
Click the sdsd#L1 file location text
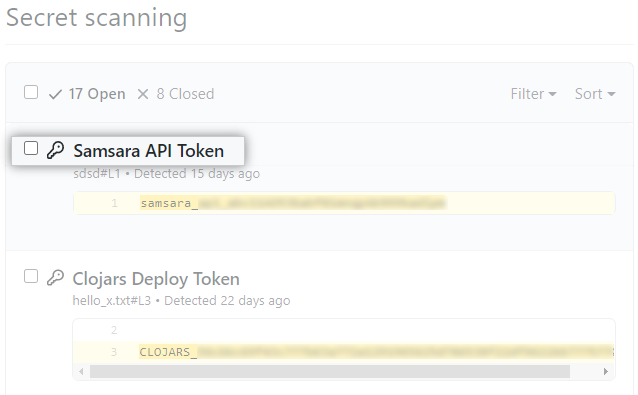(x=97, y=174)
